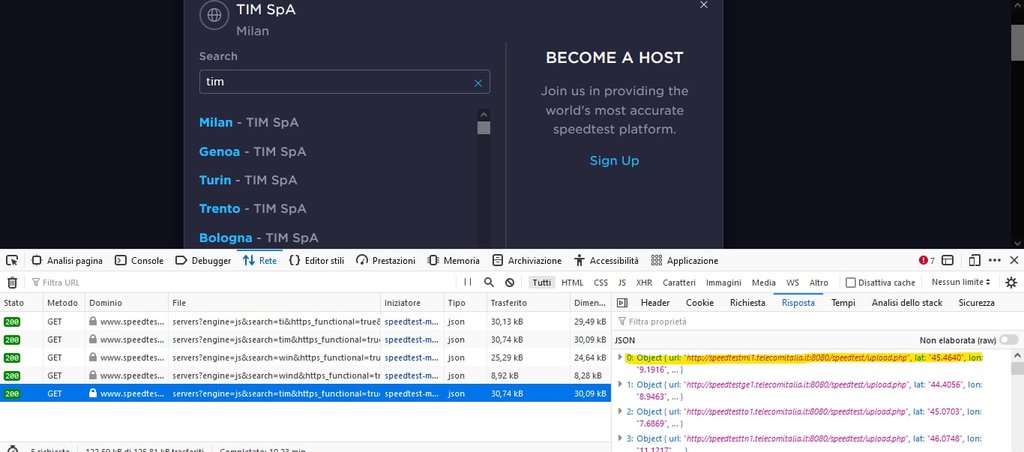Image resolution: width=1024 pixels, height=452 pixels.
Task: Click globe icon beside TIM SpA
Action: pyautogui.click(x=214, y=15)
